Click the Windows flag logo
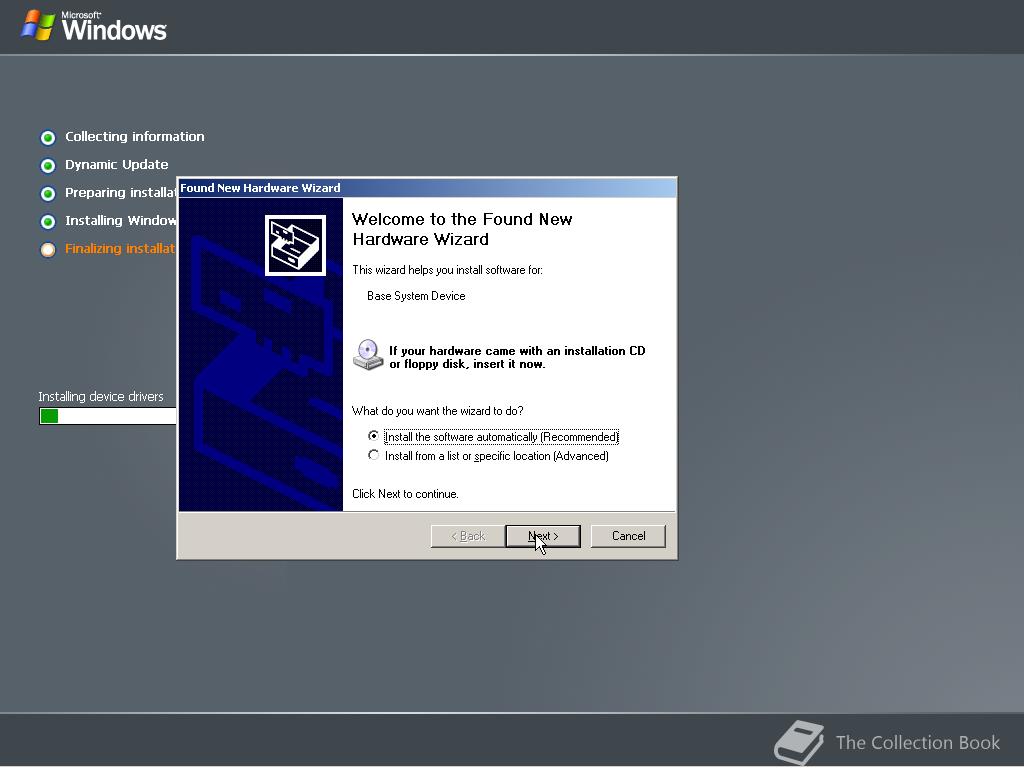Image resolution: width=1024 pixels, height=768 pixels. click(37, 26)
